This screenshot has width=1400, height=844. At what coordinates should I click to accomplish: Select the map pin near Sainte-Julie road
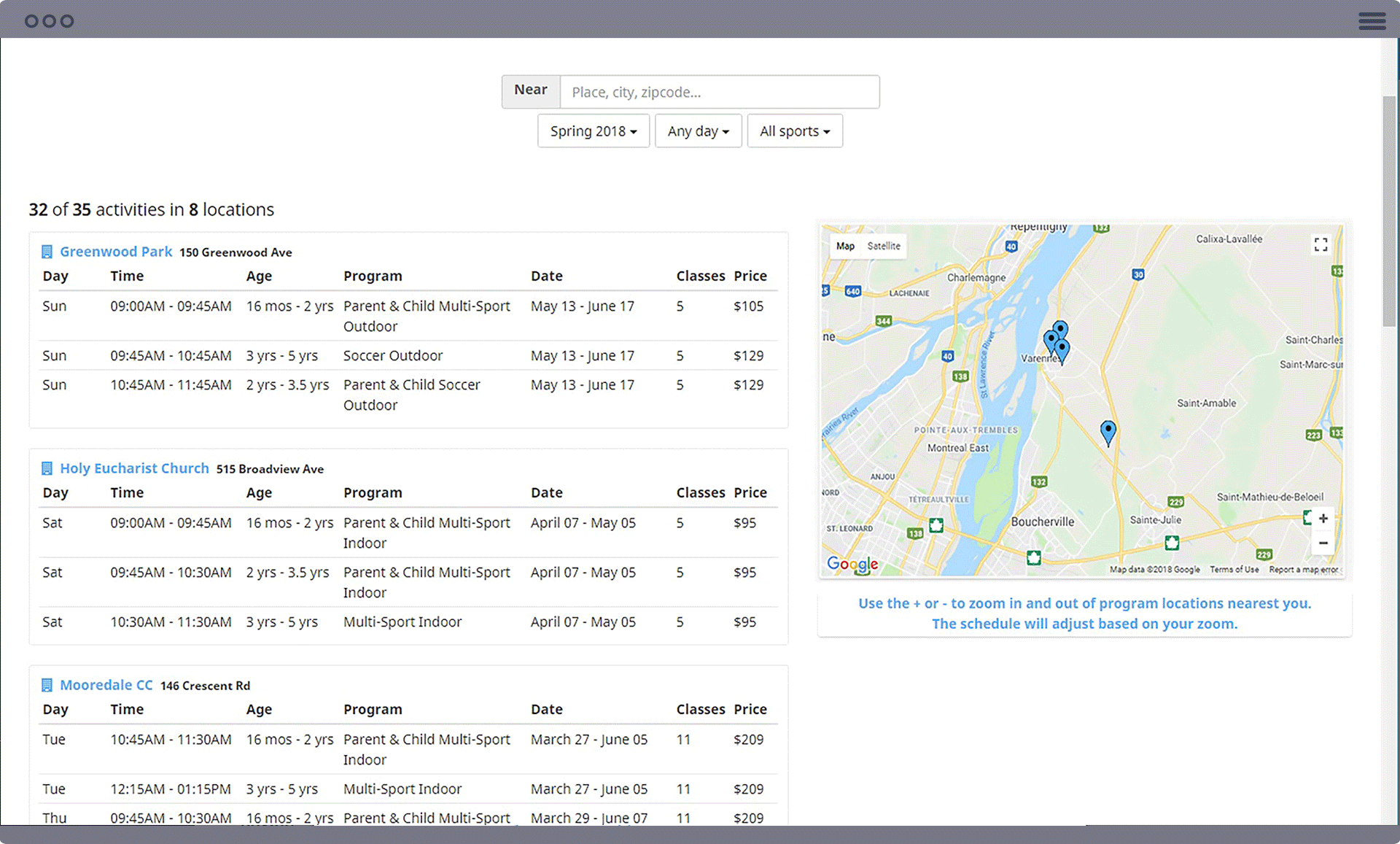pyautogui.click(x=1108, y=432)
